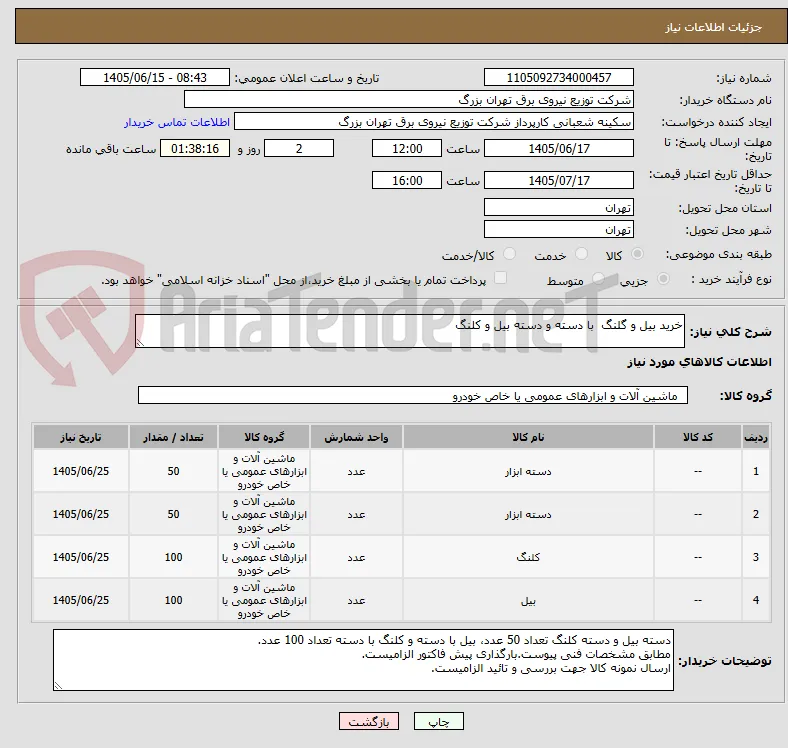Click the response deadline date 1405/06/17
Screen dimensions: 788x748
(559, 148)
